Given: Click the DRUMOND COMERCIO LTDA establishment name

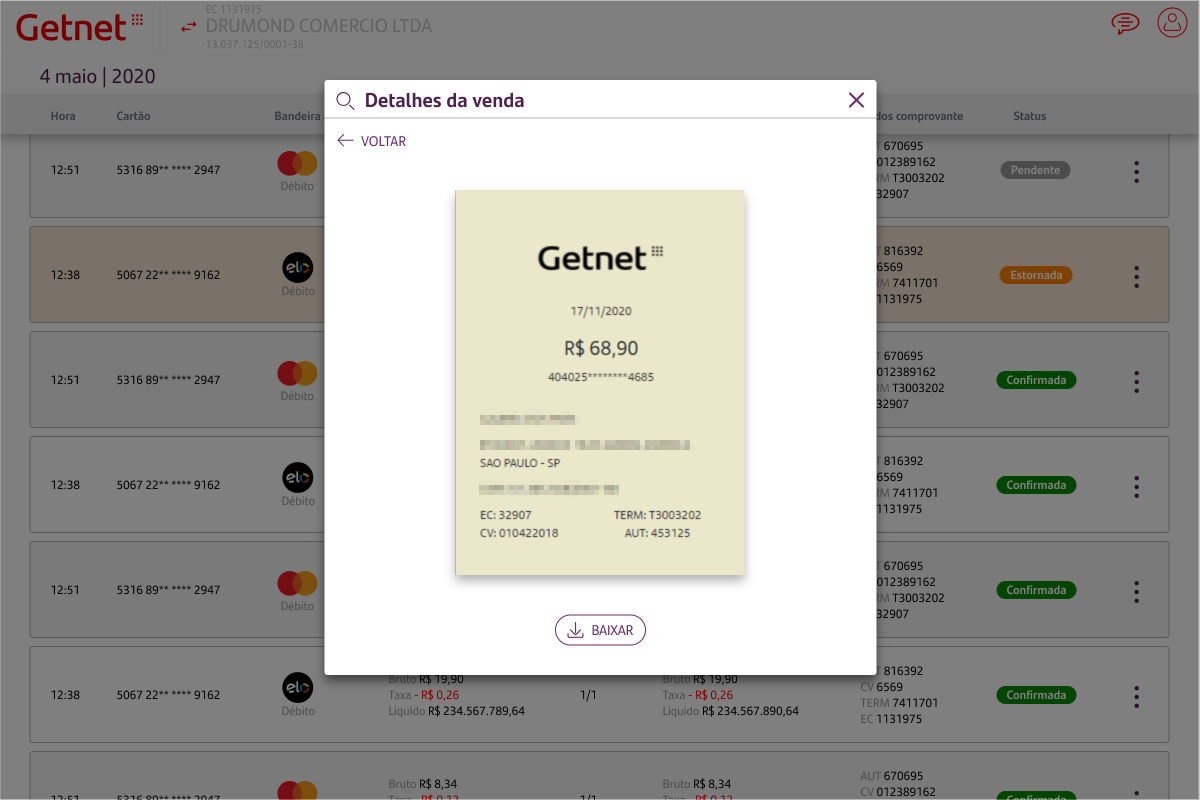Looking at the screenshot, I should (x=319, y=26).
